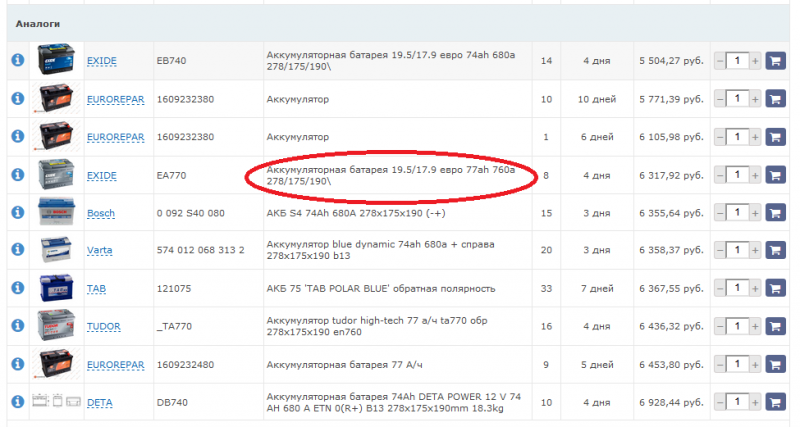Open EXIDE EA770 grey battery thumbnail
This screenshot has width=800, height=427.
pyautogui.click(x=56, y=174)
